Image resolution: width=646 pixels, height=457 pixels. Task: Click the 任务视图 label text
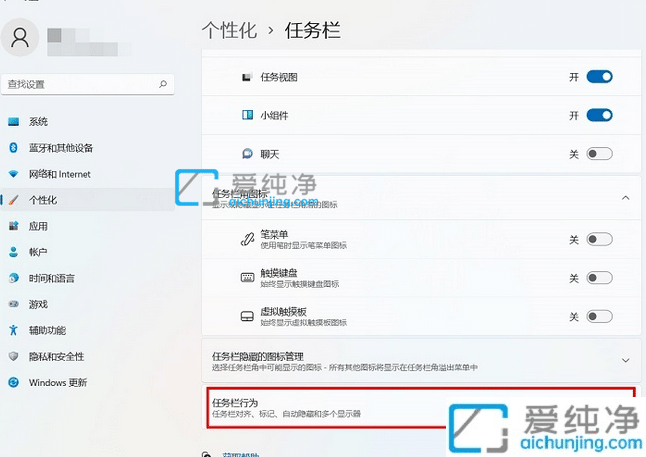tap(279, 77)
